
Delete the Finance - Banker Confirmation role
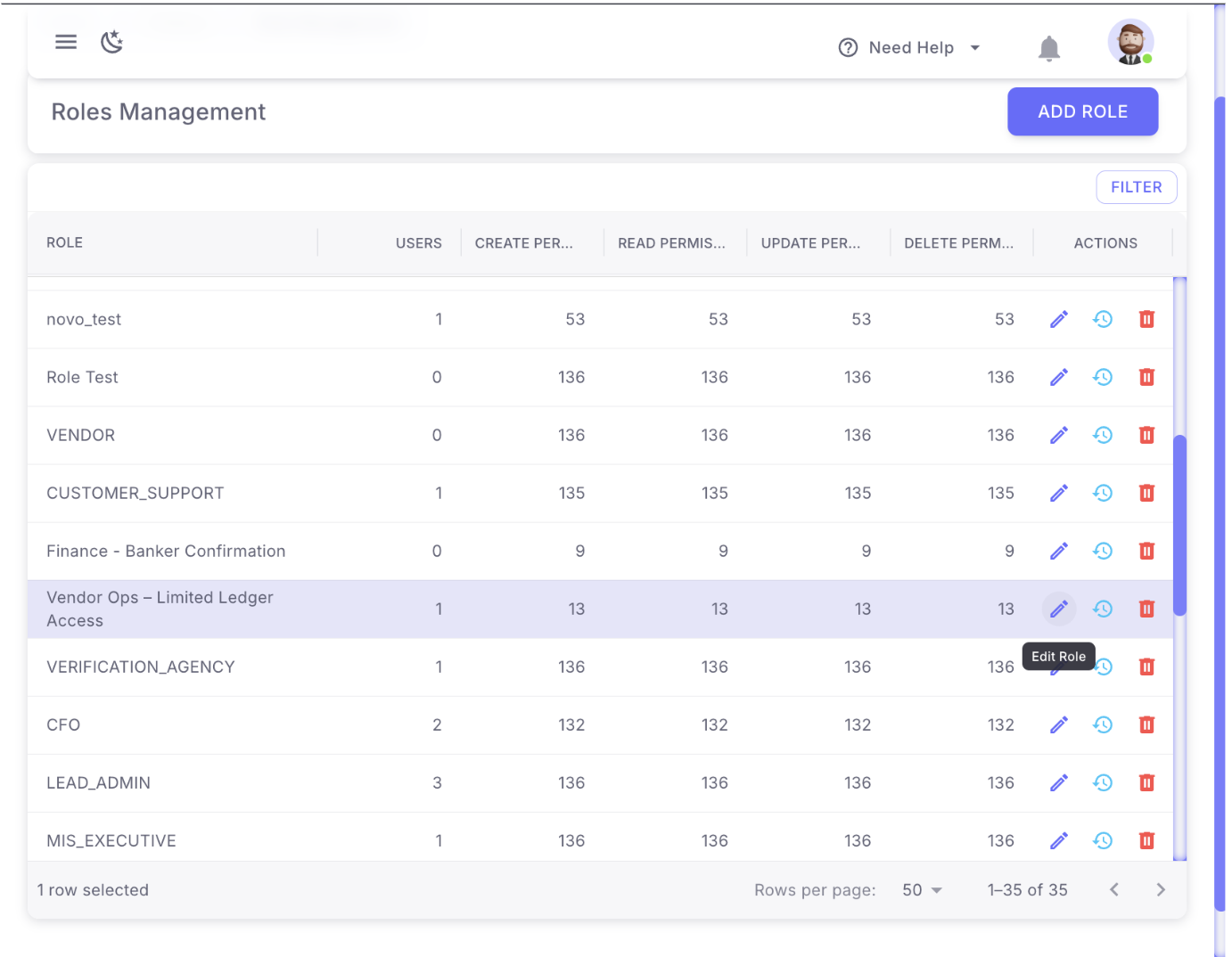(1146, 552)
